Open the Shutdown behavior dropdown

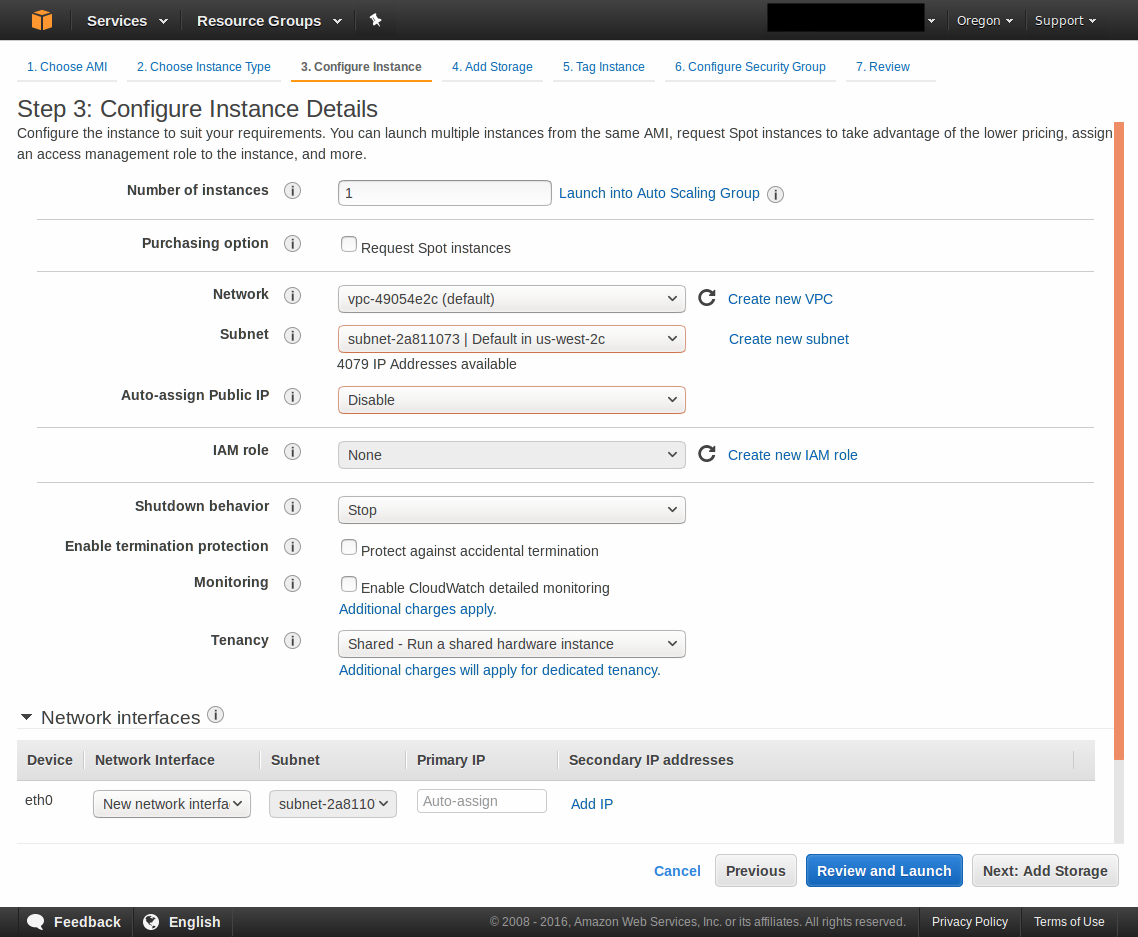[511, 510]
